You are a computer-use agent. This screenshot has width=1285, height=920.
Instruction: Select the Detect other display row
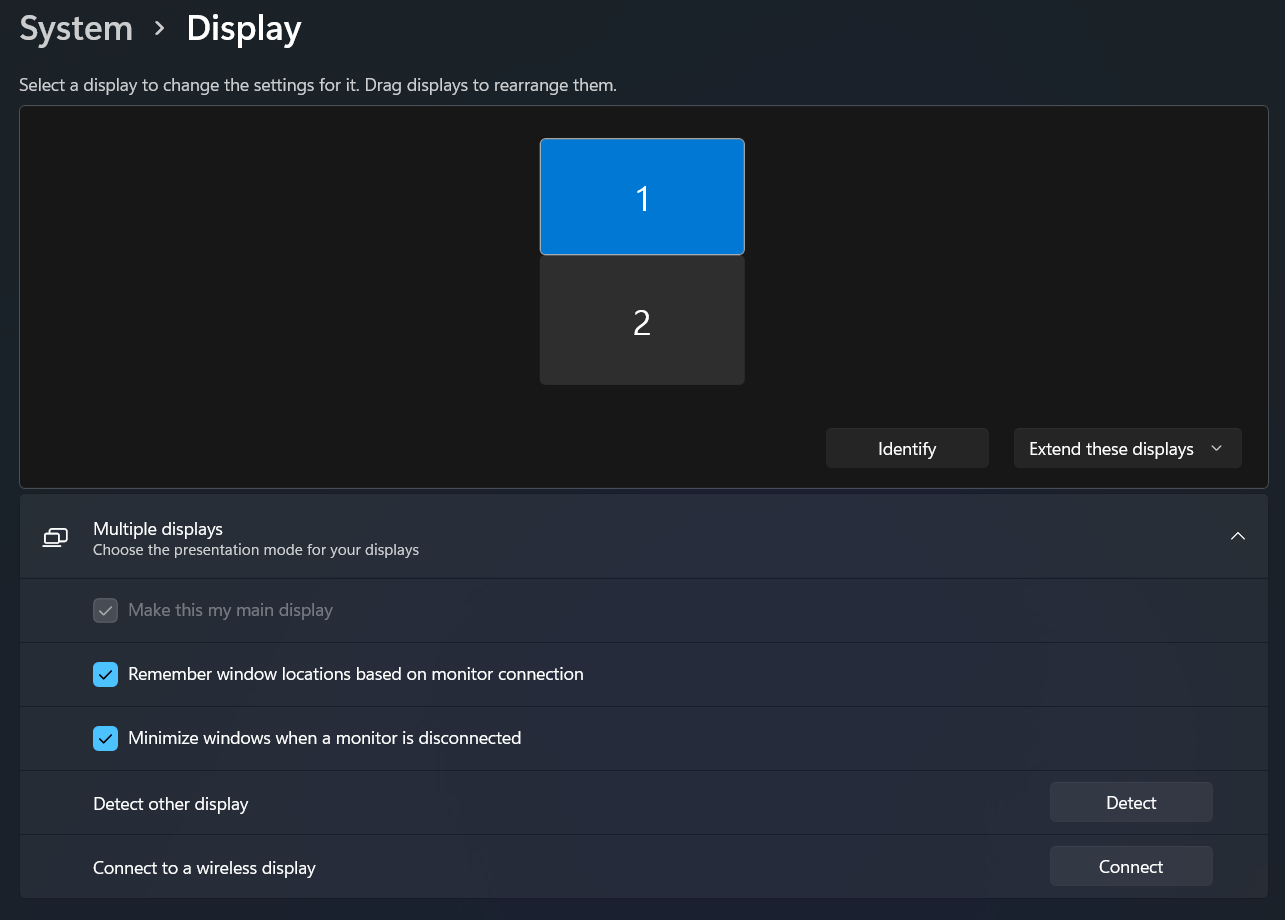400,802
